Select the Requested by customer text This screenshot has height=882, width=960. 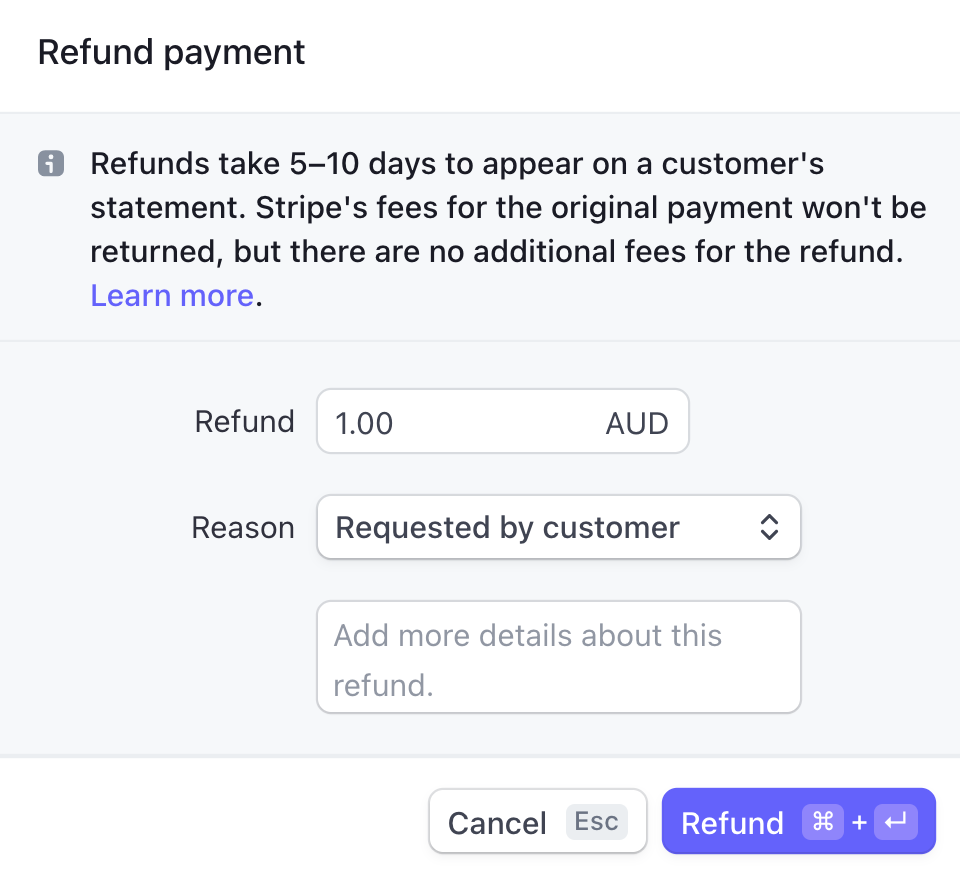507,527
